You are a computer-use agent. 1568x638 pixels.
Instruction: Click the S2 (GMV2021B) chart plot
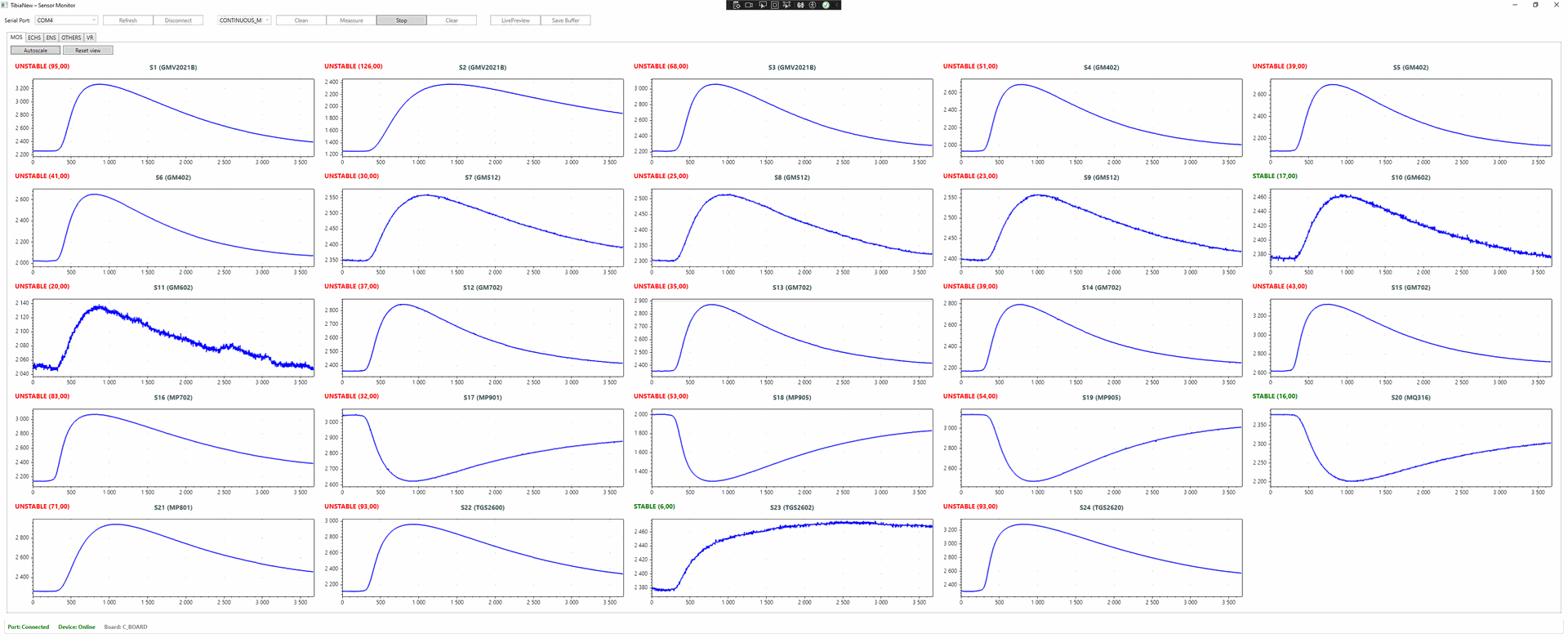pos(483,118)
